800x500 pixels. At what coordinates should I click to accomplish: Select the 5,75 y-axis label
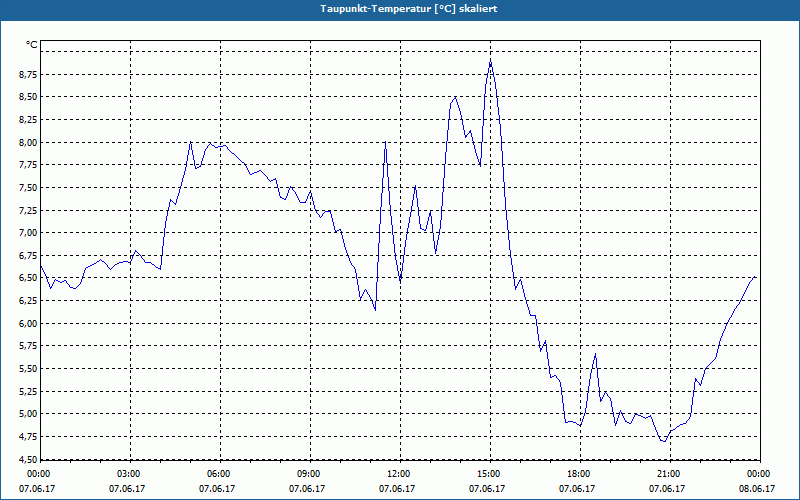tap(27, 346)
